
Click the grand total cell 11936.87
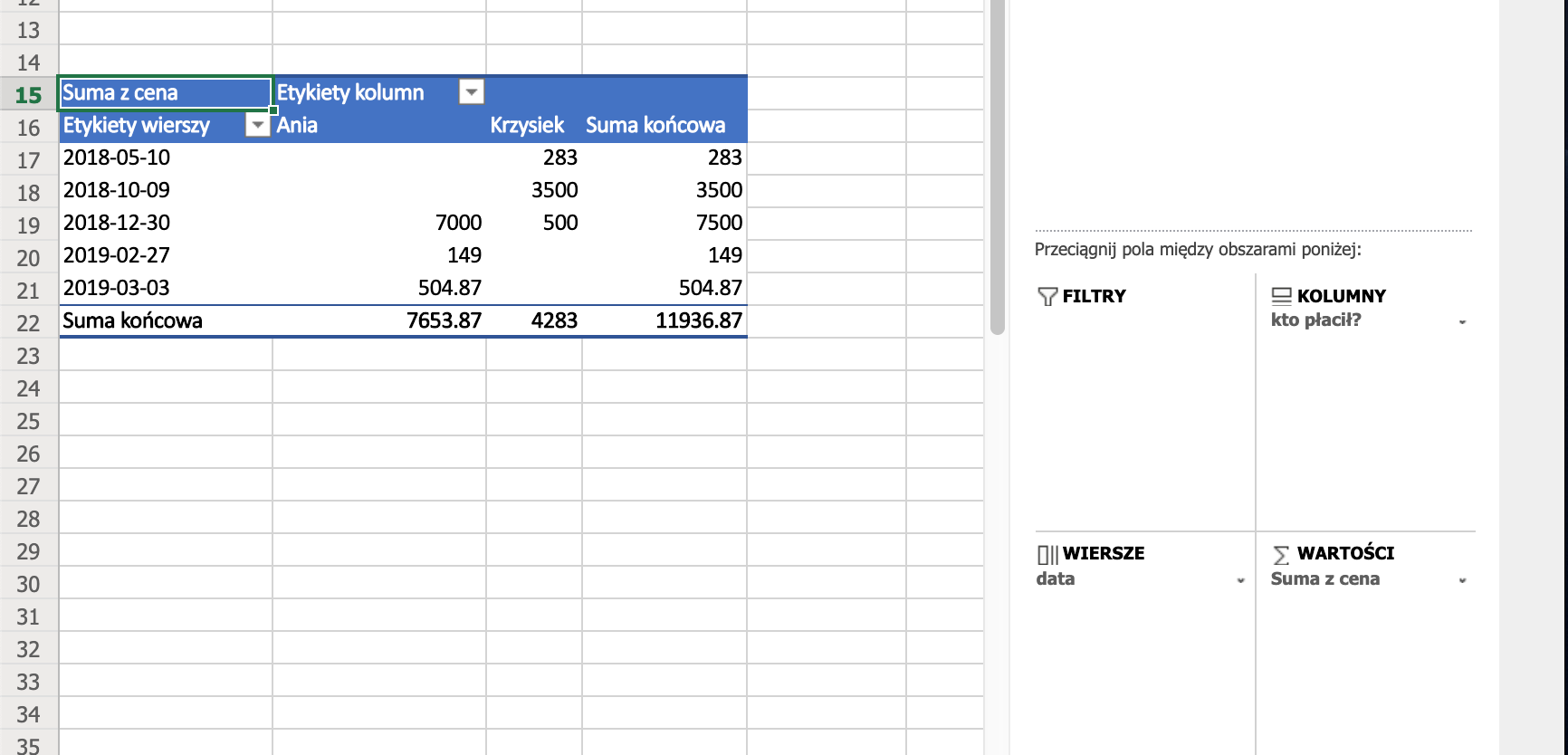pyautogui.click(x=664, y=320)
